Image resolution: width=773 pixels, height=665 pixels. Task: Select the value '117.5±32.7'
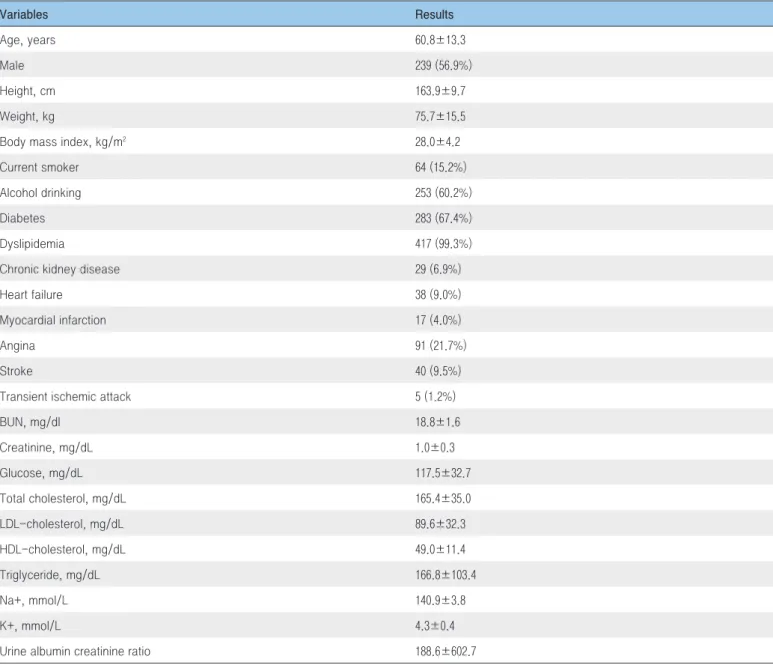pyautogui.click(x=443, y=473)
